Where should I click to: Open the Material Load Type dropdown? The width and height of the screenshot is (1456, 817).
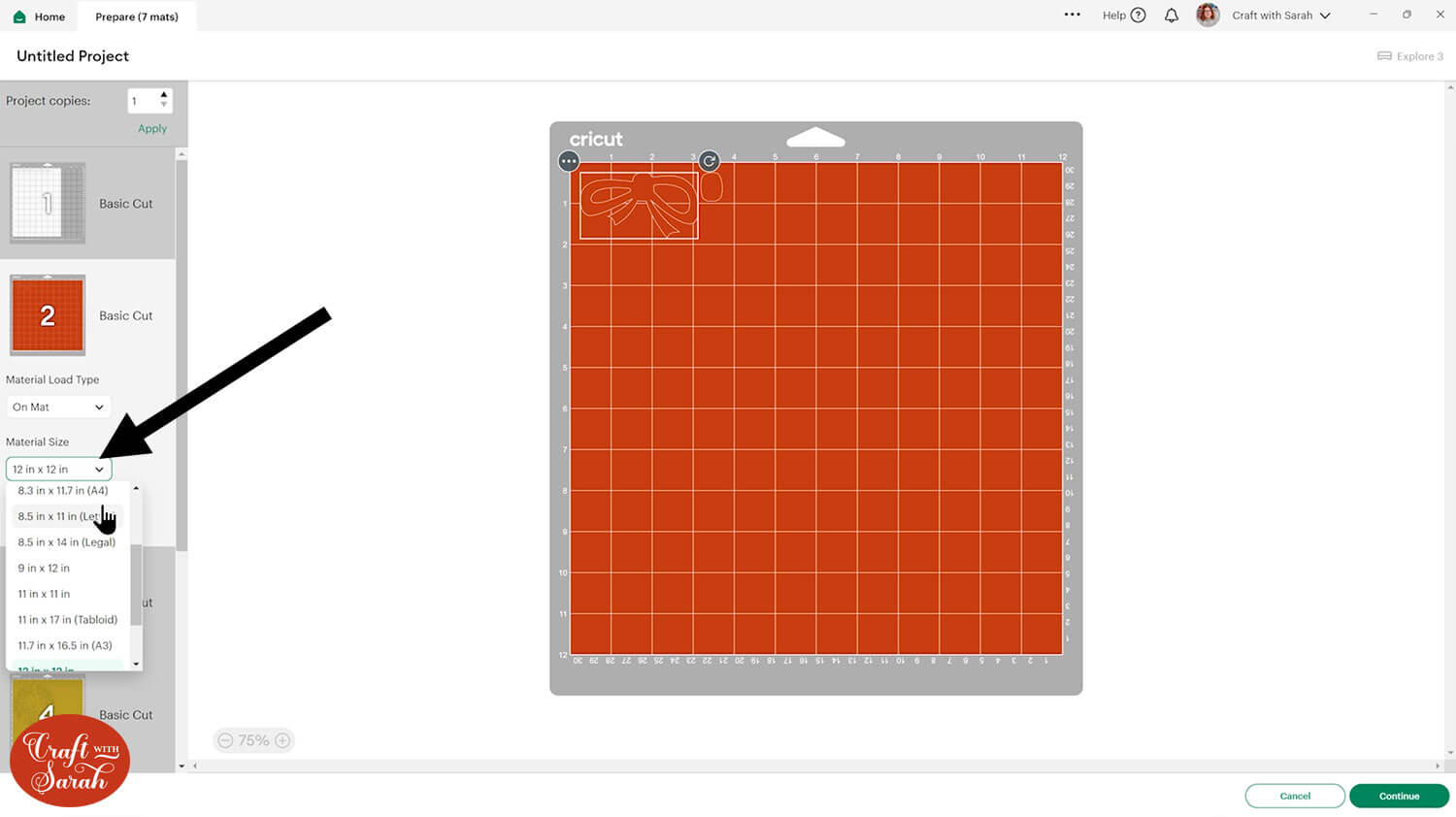click(58, 408)
